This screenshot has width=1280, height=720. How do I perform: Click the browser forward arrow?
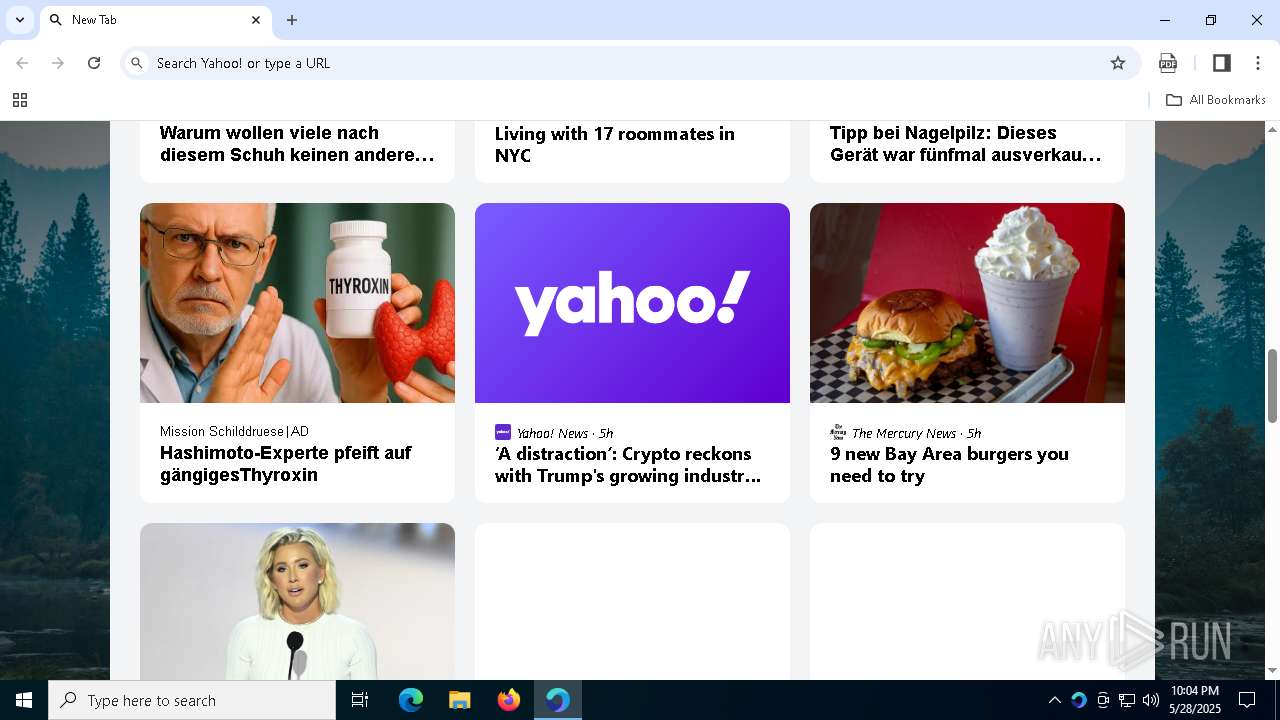click(58, 63)
